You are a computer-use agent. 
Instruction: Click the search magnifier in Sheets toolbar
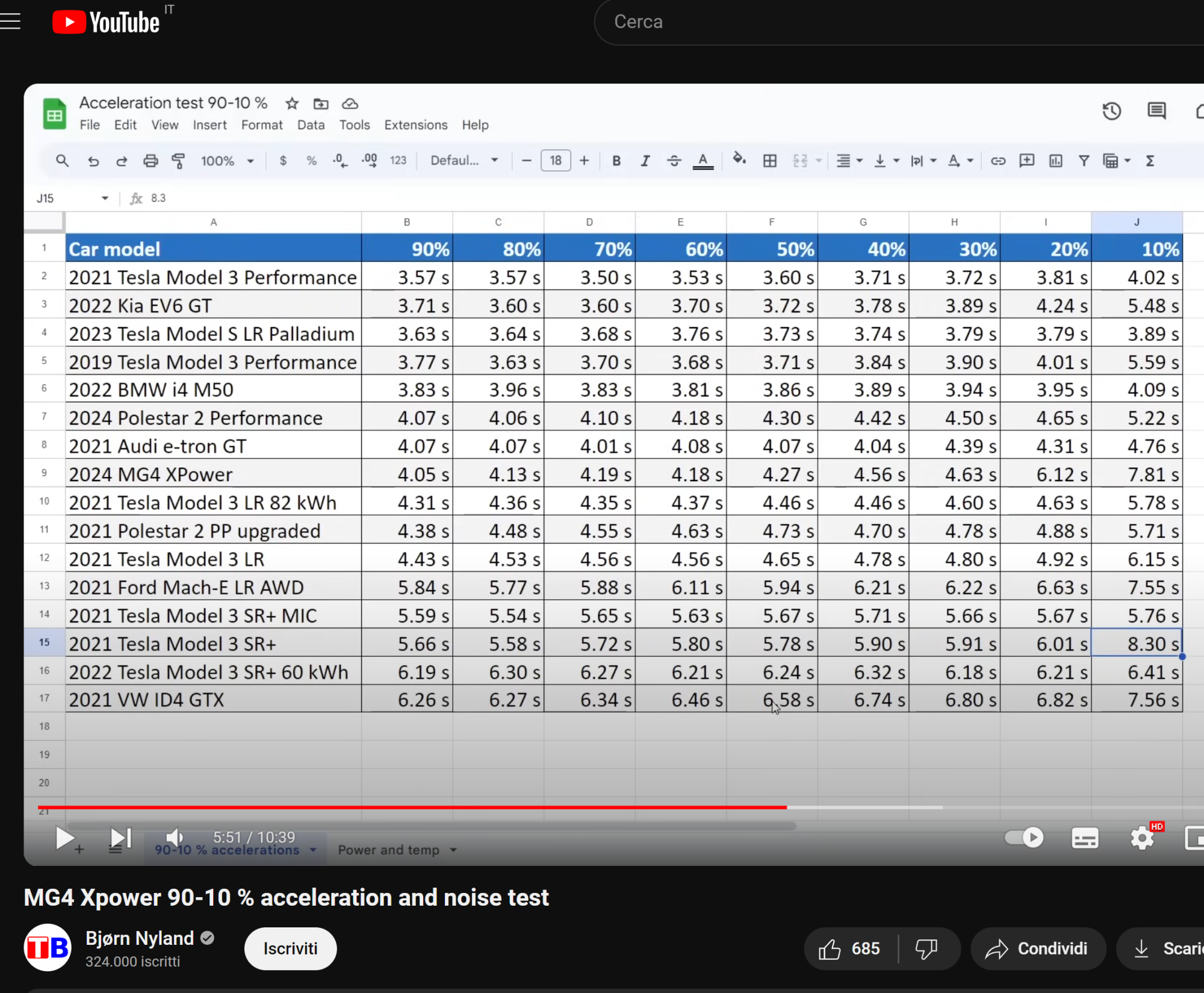click(62, 161)
